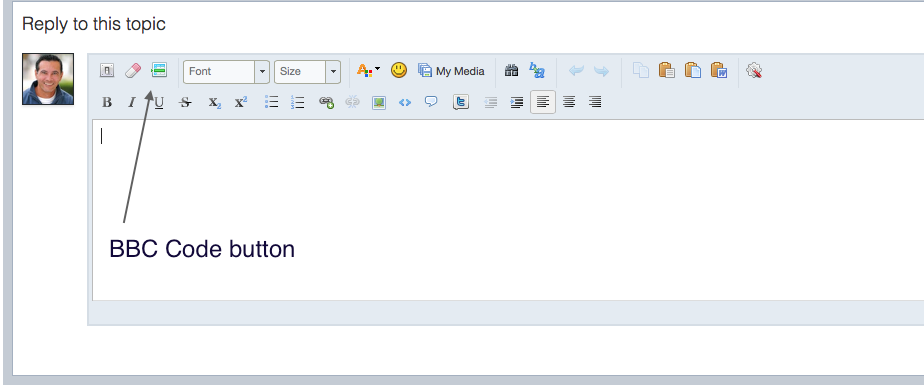This screenshot has width=924, height=390.
Task: Click the Quote speech-bubble icon
Action: 431,102
